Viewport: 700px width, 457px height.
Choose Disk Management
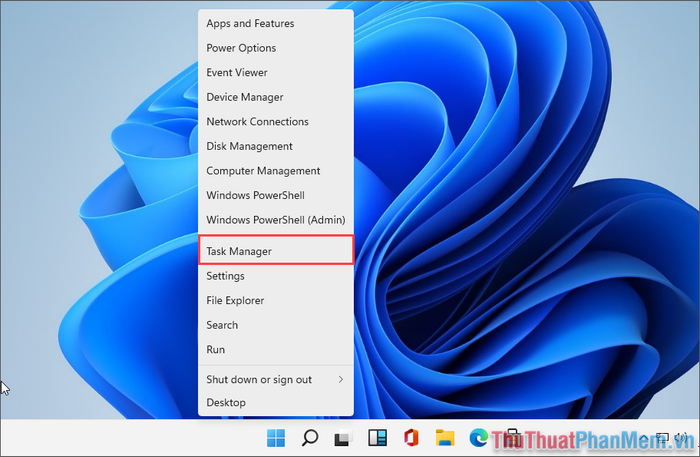tap(276, 146)
